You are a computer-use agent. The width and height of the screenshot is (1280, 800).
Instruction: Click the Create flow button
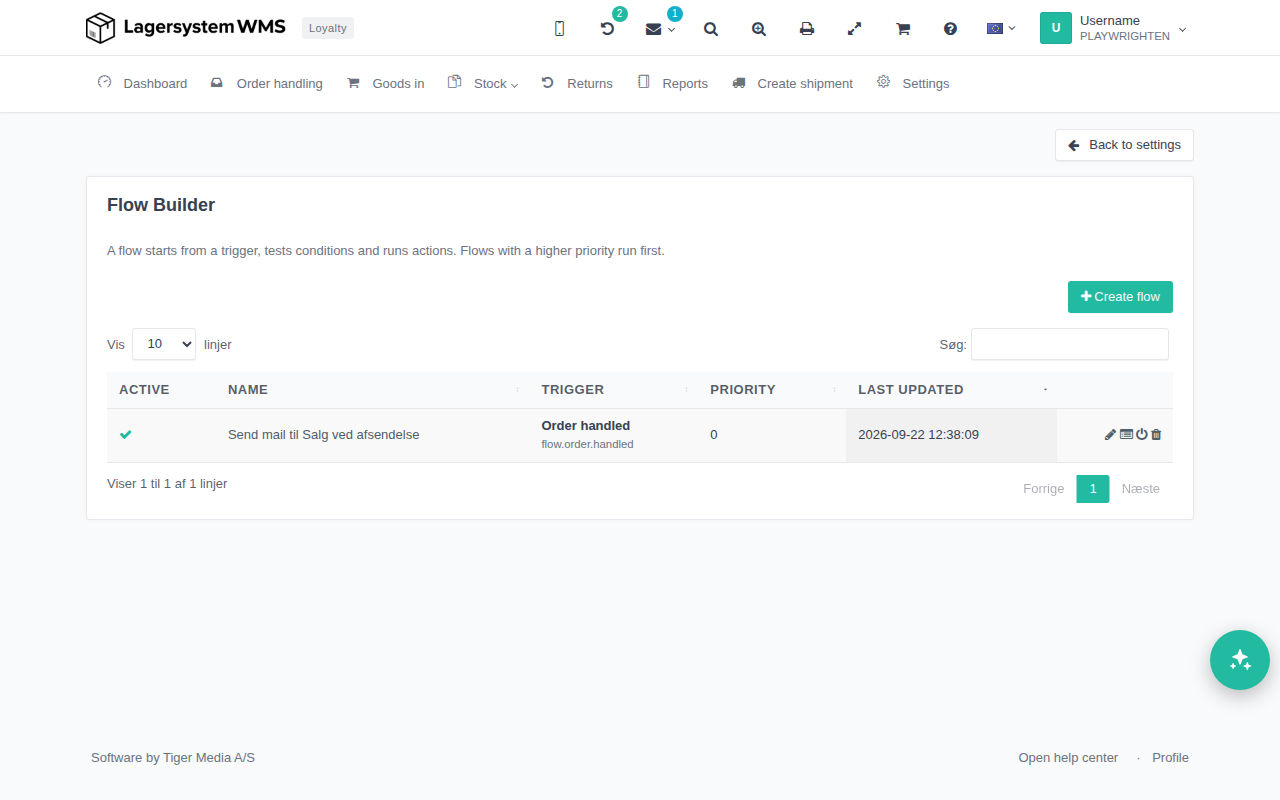pyautogui.click(x=1120, y=297)
